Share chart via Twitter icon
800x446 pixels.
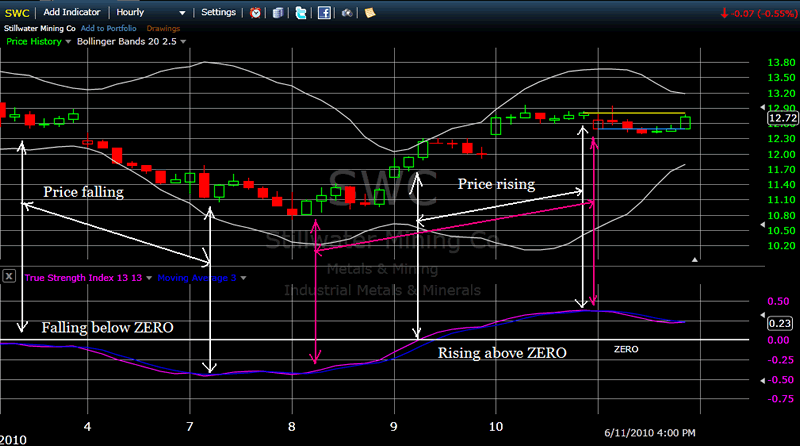click(x=301, y=13)
